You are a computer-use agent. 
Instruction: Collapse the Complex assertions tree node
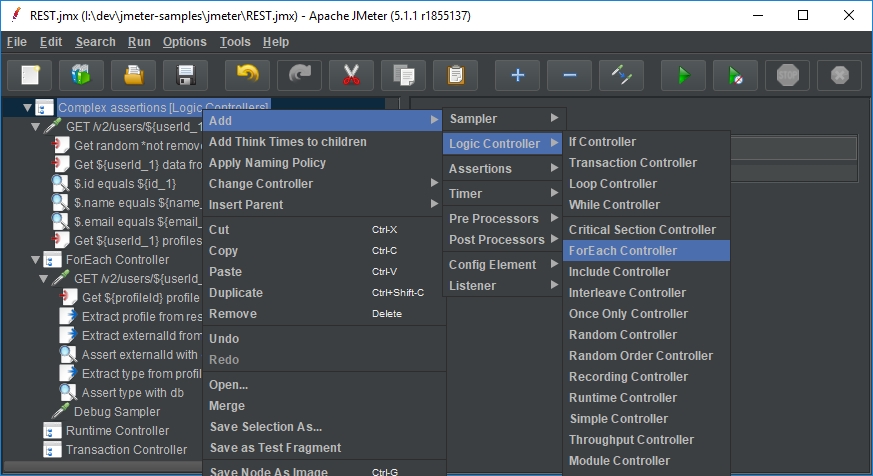[x=27, y=107]
